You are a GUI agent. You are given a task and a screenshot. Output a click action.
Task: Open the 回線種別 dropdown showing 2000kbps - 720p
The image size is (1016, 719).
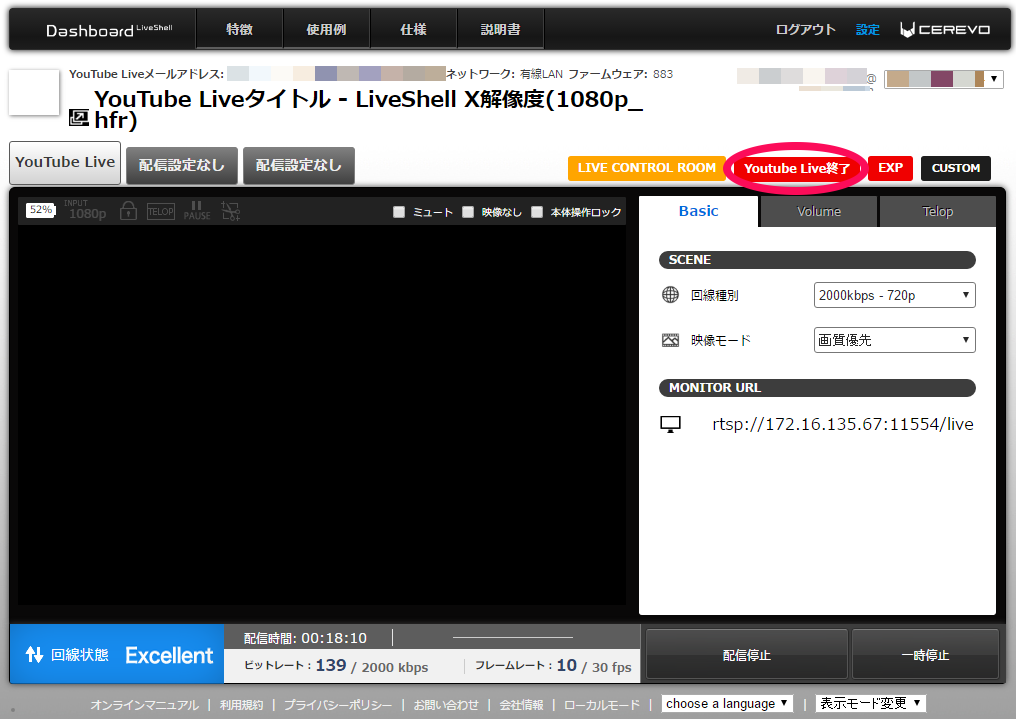tap(894, 295)
